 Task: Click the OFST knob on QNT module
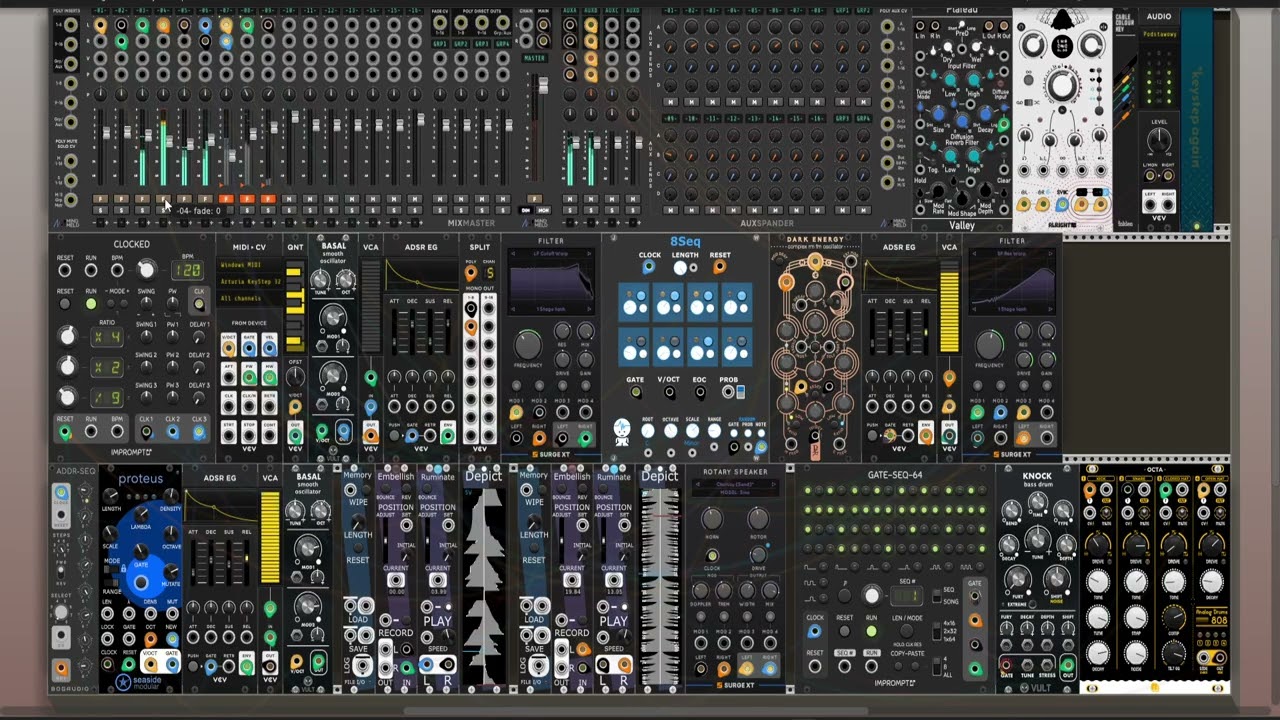coord(295,377)
